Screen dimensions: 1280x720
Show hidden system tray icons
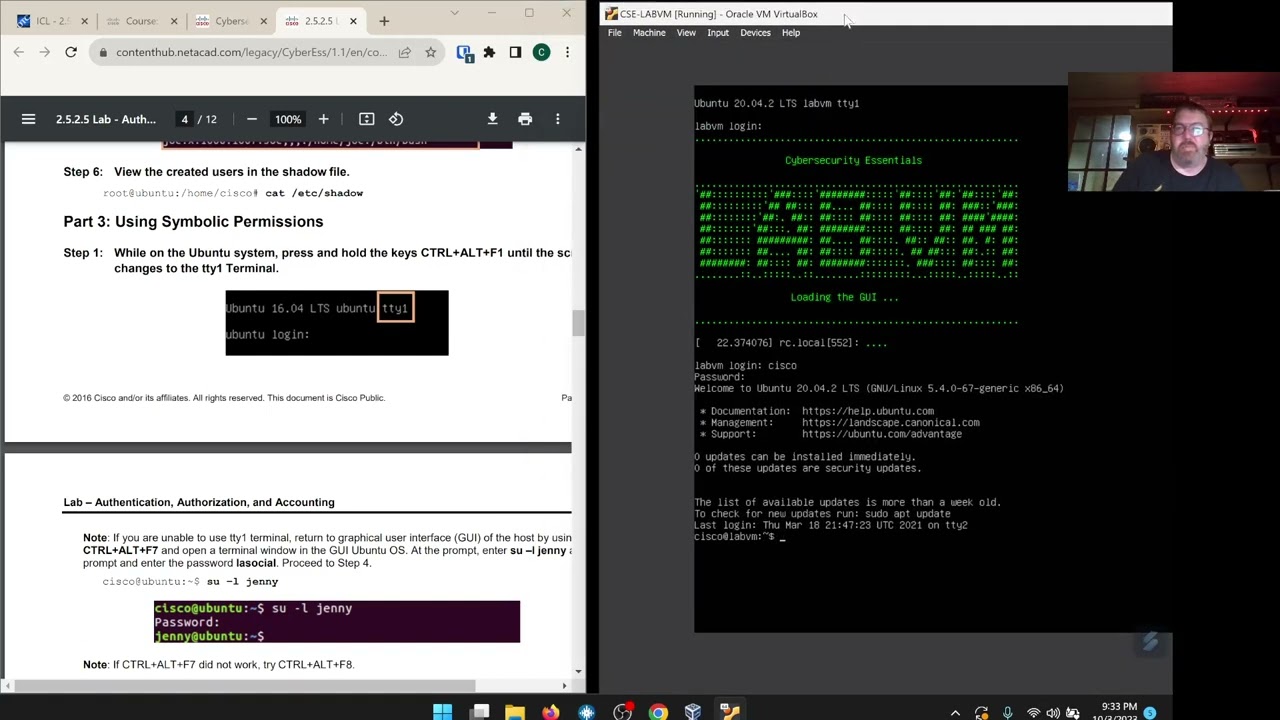(955, 713)
